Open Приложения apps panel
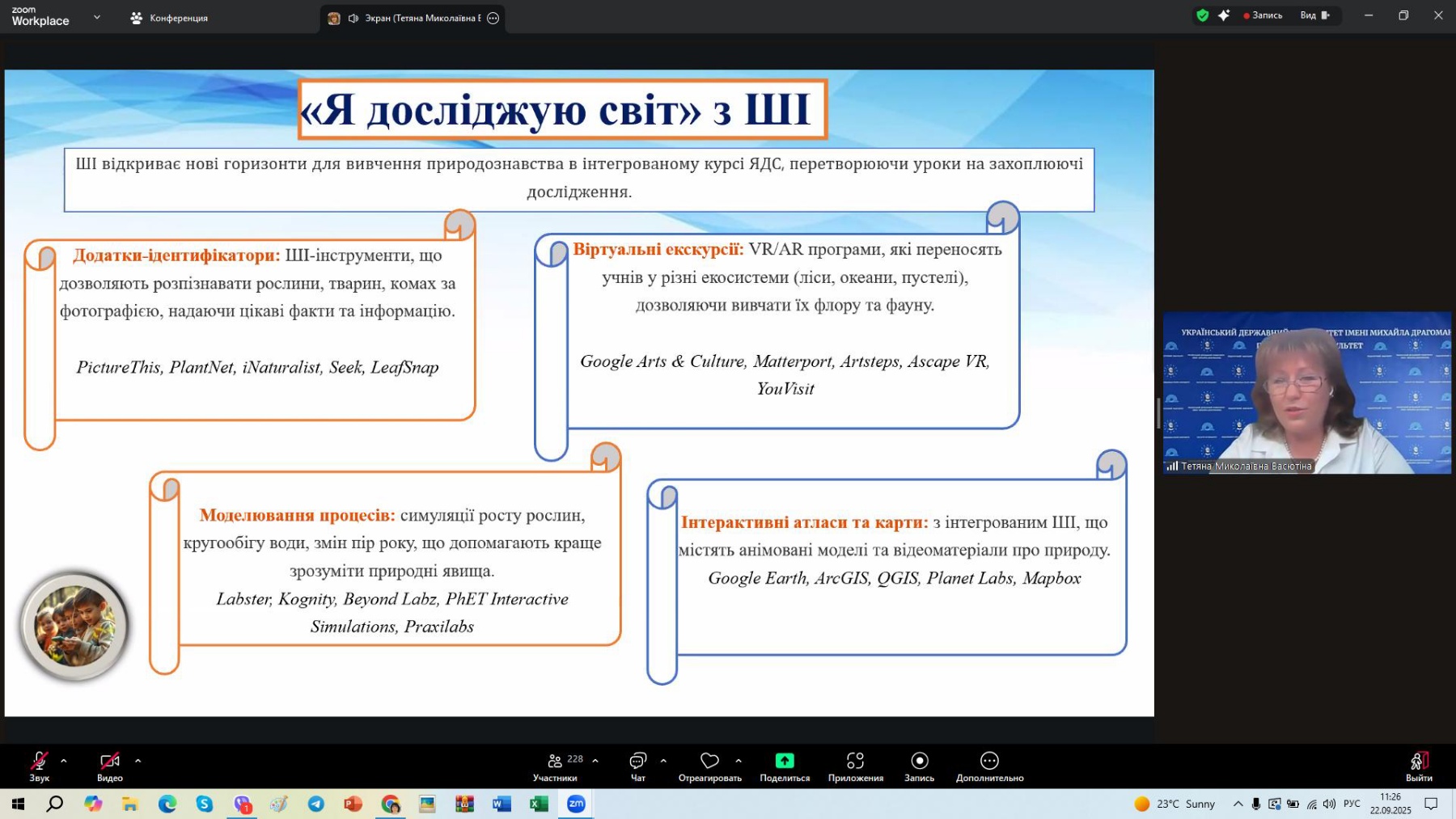Screen dimensions: 1456x819 point(856,766)
